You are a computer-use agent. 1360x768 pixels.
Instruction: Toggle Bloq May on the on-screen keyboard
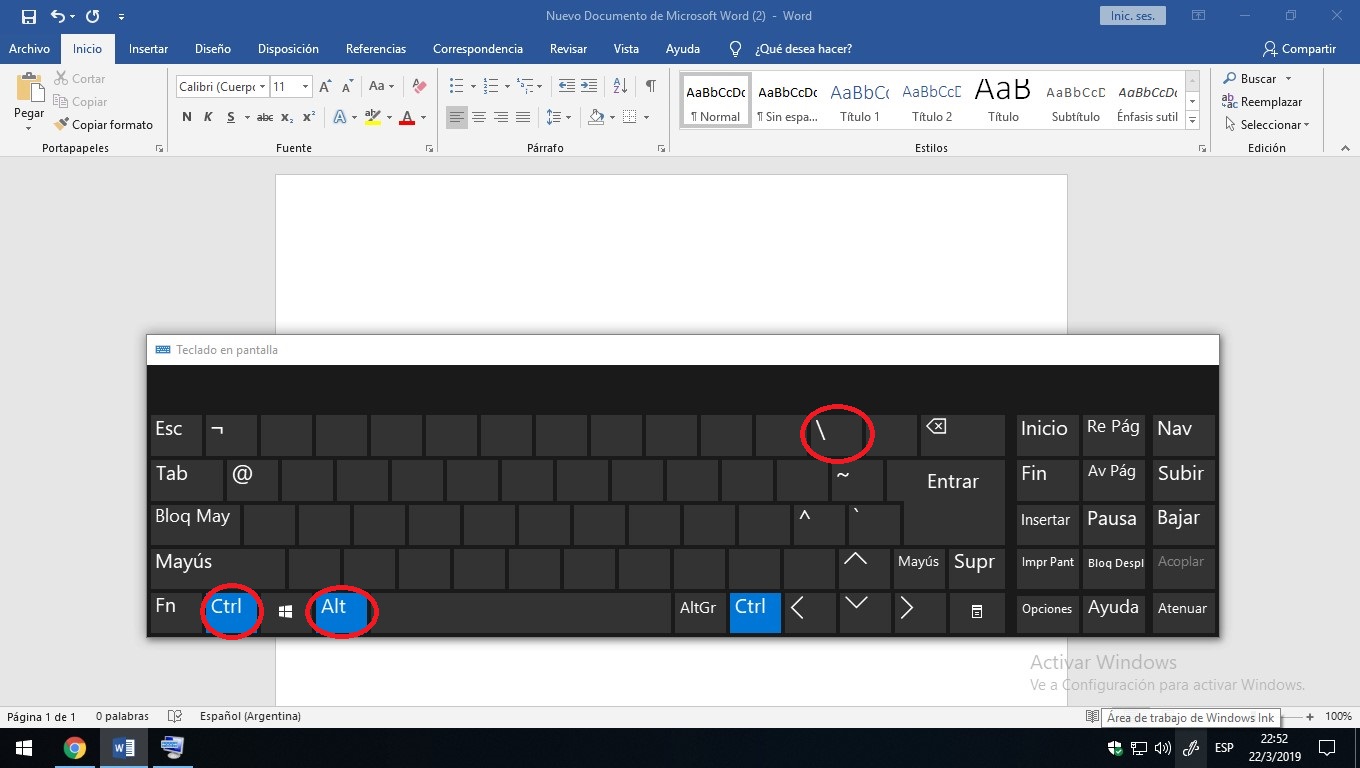pyautogui.click(x=196, y=524)
